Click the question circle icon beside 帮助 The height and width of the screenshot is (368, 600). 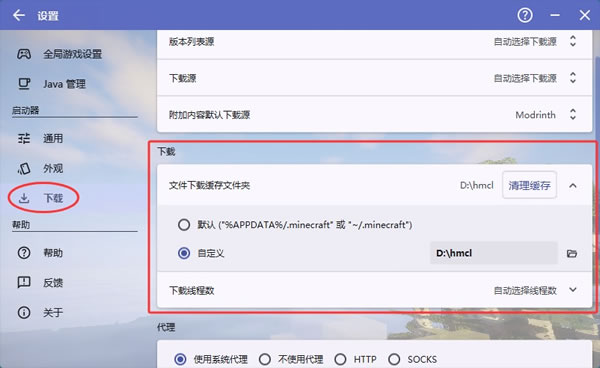coord(24,253)
